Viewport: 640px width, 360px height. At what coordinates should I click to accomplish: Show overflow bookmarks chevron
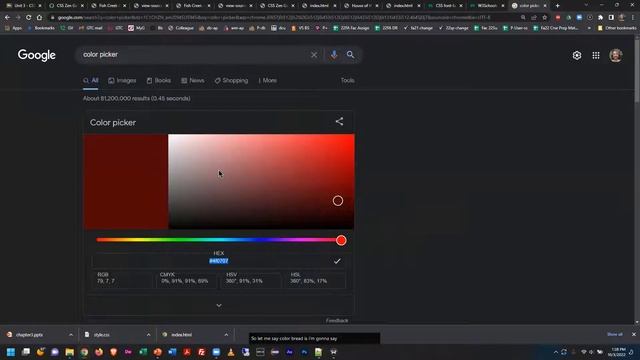click(x=589, y=28)
